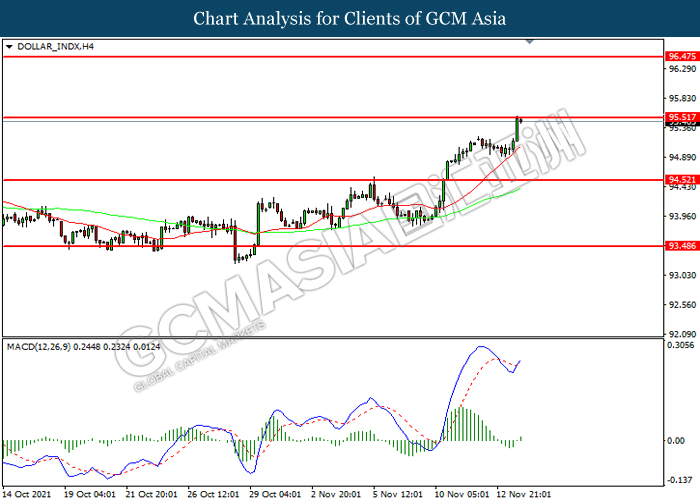Click the 95.830 price axis value

pyautogui.click(x=682, y=98)
